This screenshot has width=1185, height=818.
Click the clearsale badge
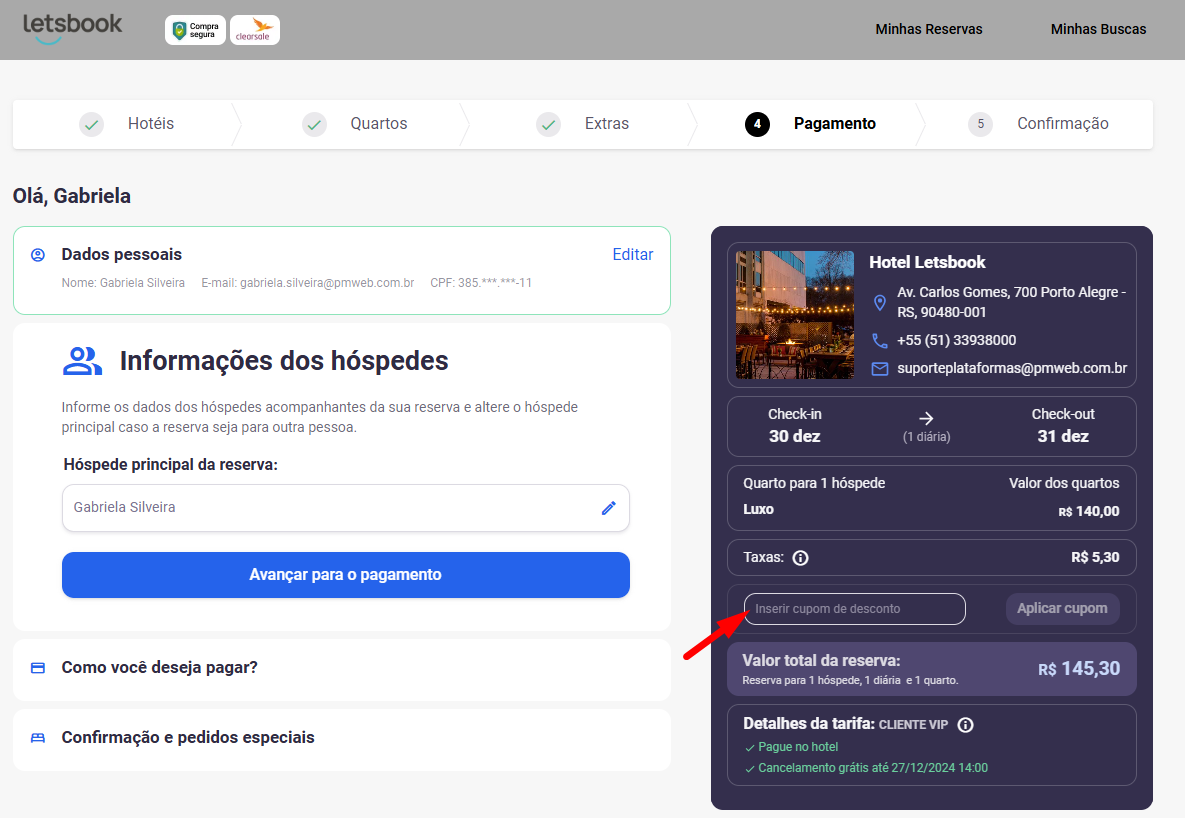[x=255, y=30]
